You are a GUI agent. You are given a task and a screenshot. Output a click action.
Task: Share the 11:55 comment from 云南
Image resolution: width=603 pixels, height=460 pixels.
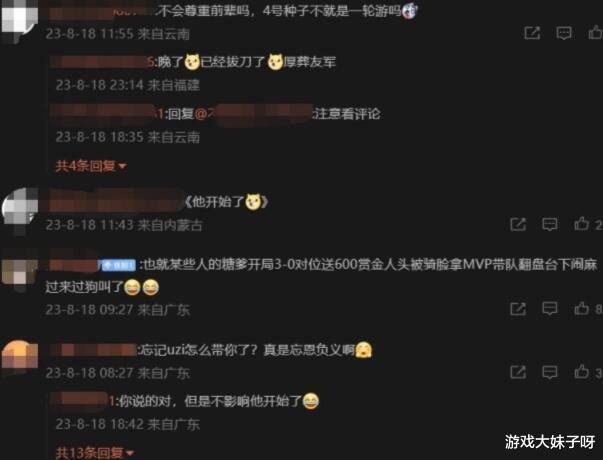click(532, 33)
